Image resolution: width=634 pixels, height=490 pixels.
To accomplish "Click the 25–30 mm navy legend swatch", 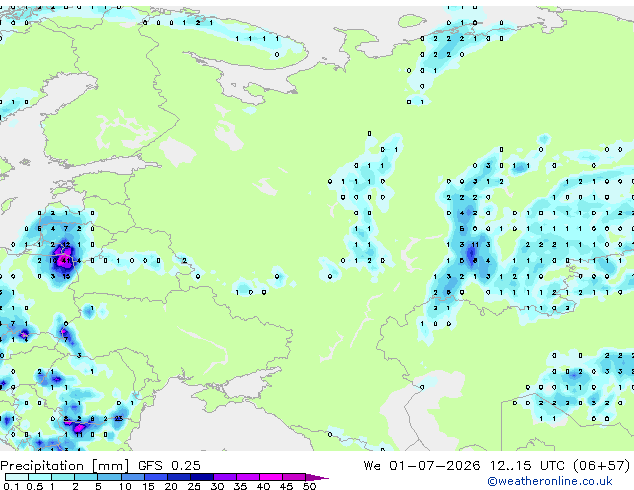I will point(201,477).
